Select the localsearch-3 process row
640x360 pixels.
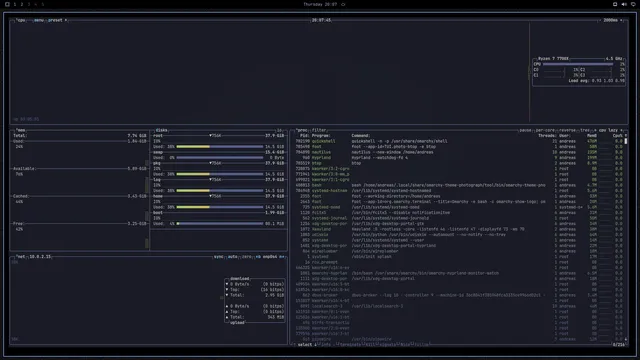pyautogui.click(x=459, y=306)
